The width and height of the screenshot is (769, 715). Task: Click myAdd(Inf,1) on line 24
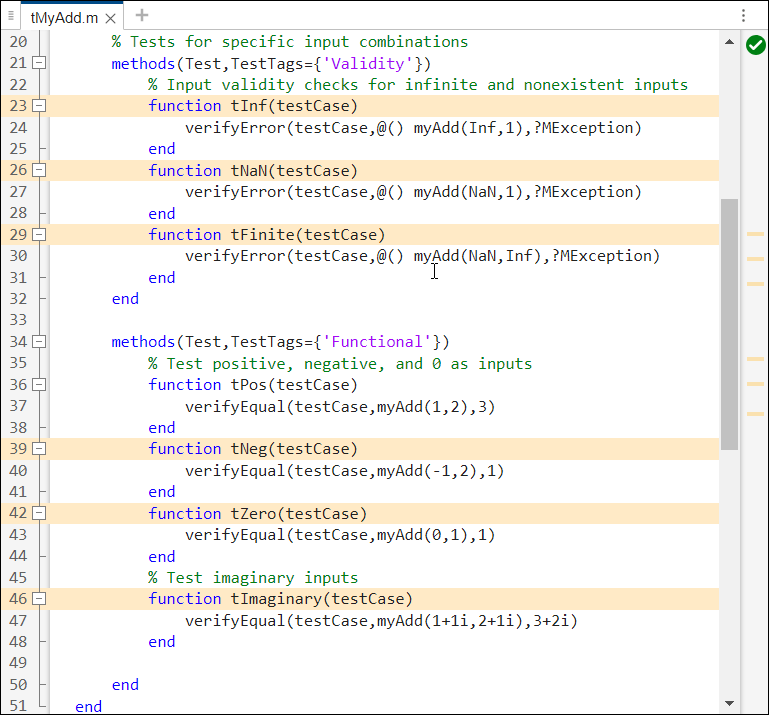[469, 128]
